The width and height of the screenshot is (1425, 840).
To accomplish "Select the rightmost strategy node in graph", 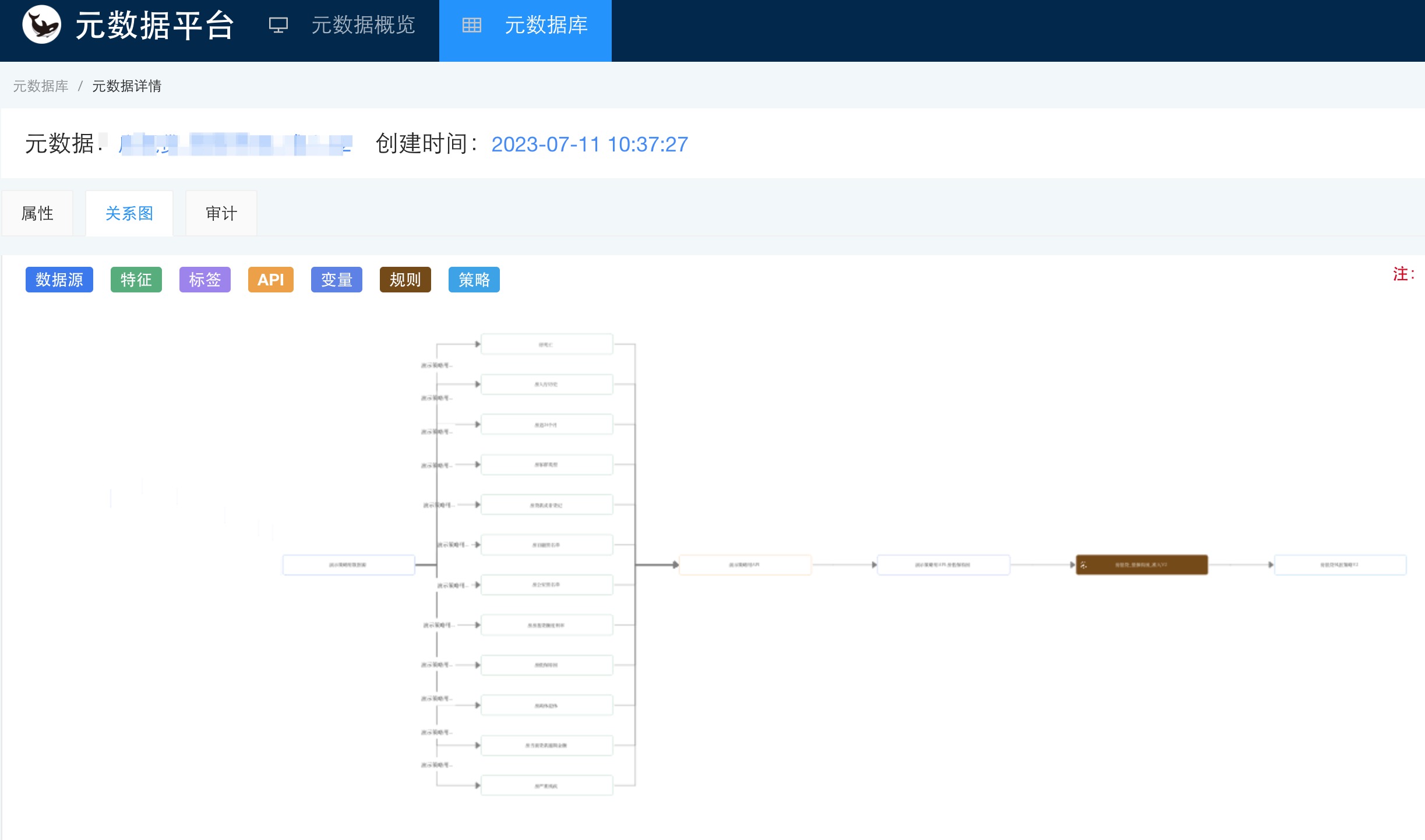I will pyautogui.click(x=1340, y=565).
